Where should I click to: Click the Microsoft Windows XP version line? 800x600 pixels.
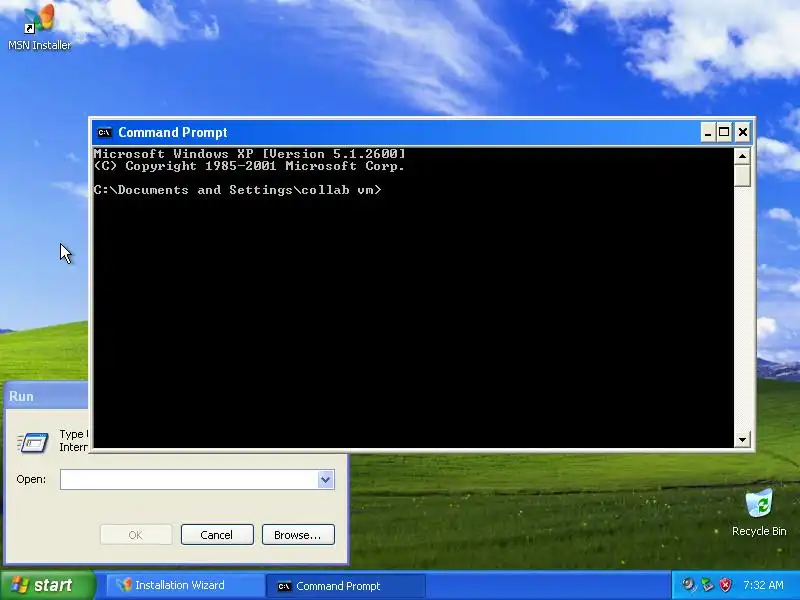(x=249, y=154)
